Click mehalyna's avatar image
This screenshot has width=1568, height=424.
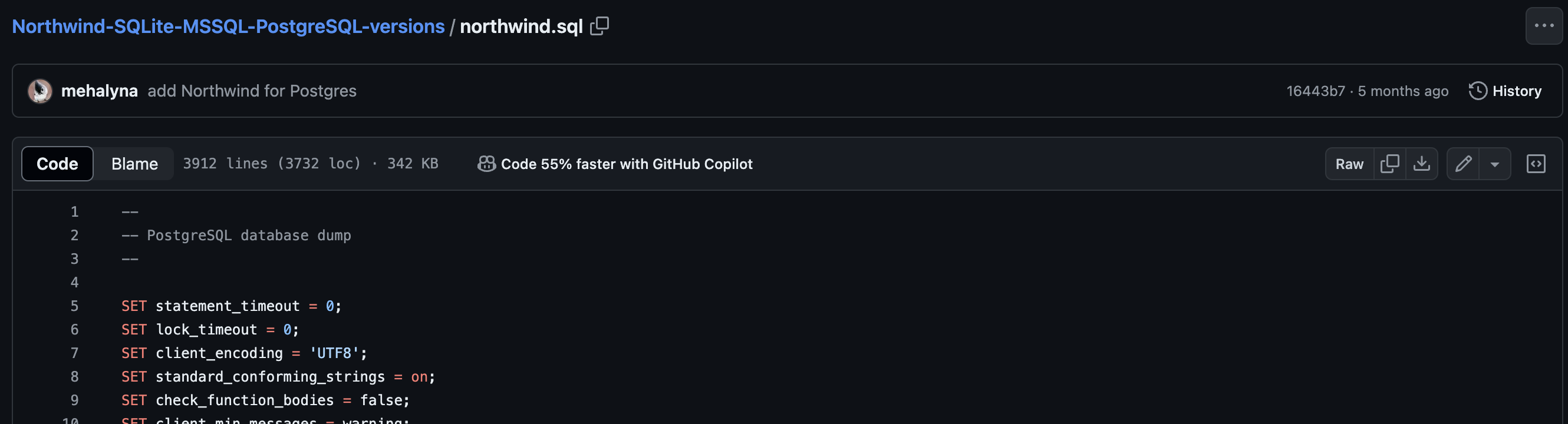40,91
